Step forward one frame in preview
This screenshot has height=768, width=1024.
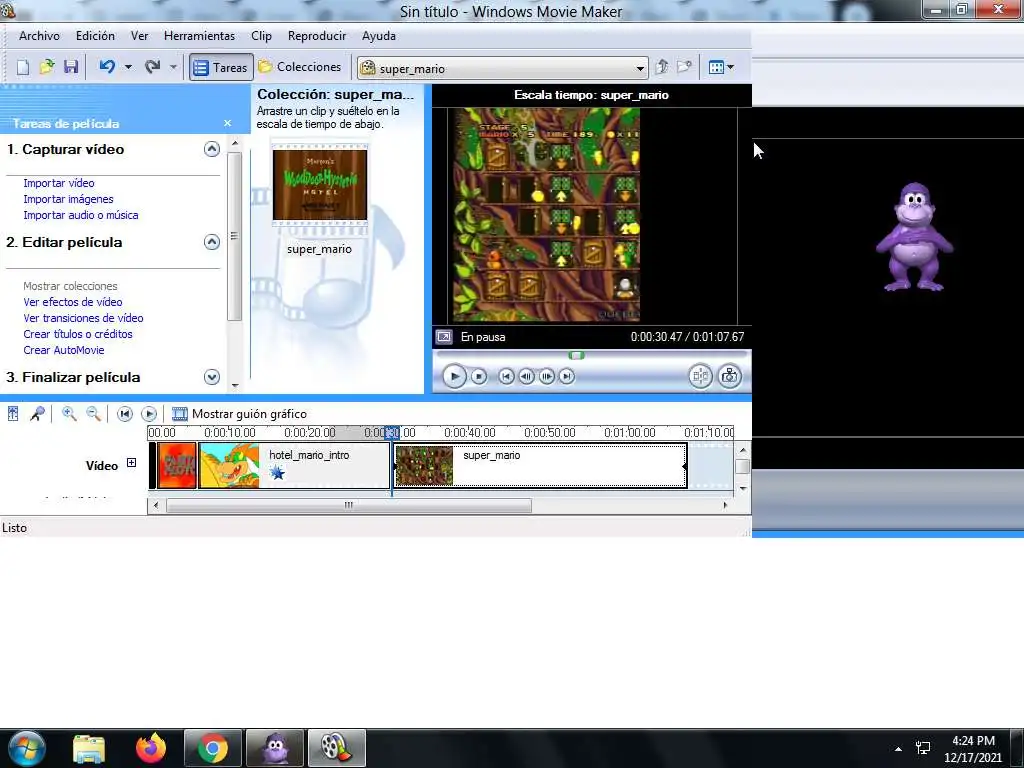[547, 376]
